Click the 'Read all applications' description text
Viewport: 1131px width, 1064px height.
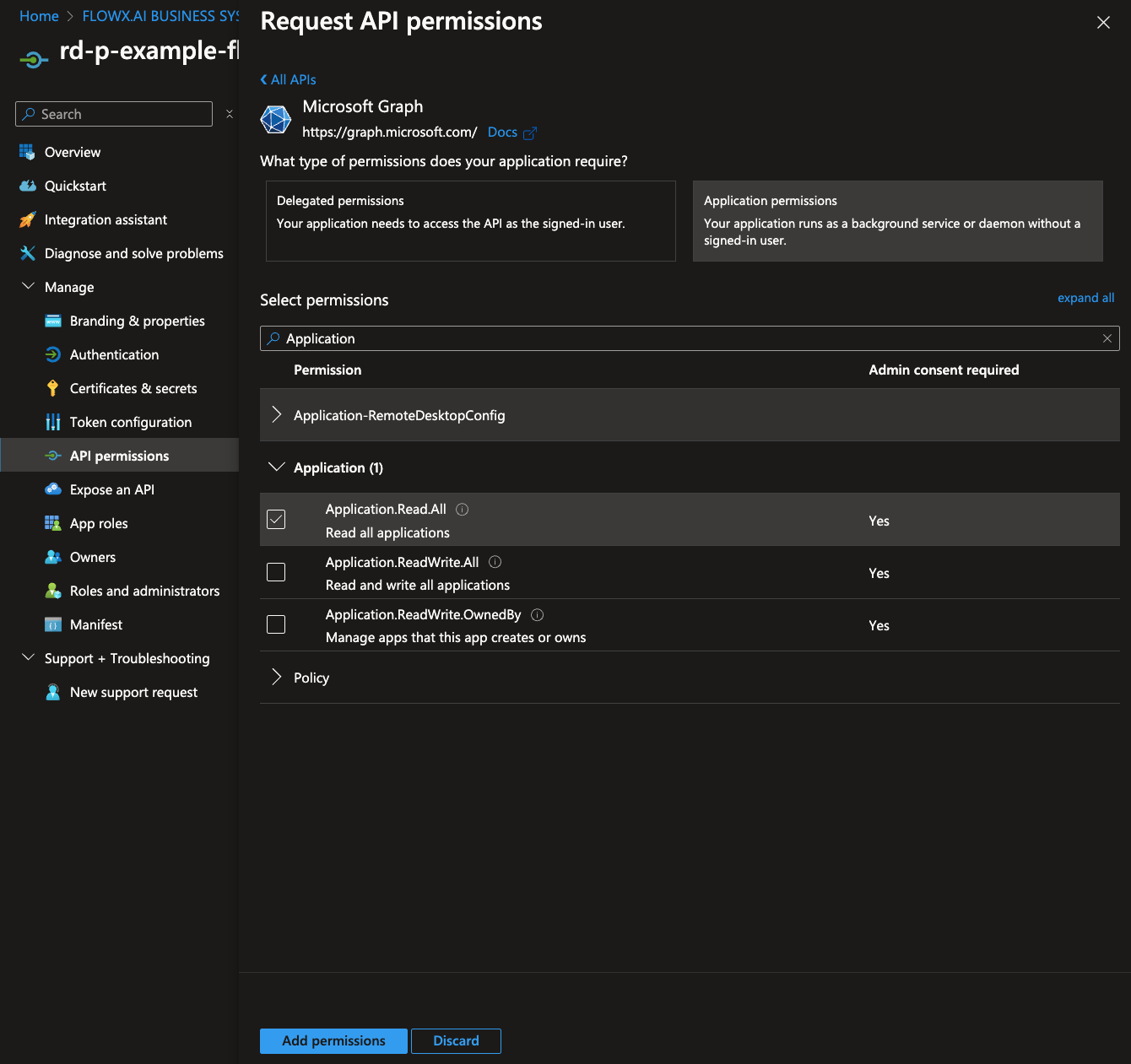[387, 532]
